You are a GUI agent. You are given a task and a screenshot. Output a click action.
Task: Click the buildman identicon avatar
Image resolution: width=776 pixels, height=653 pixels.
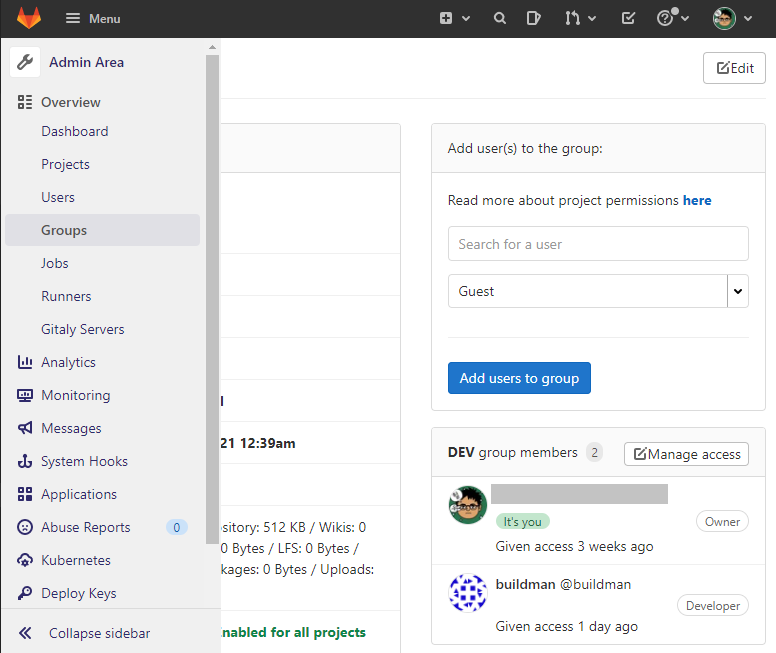coord(468,593)
